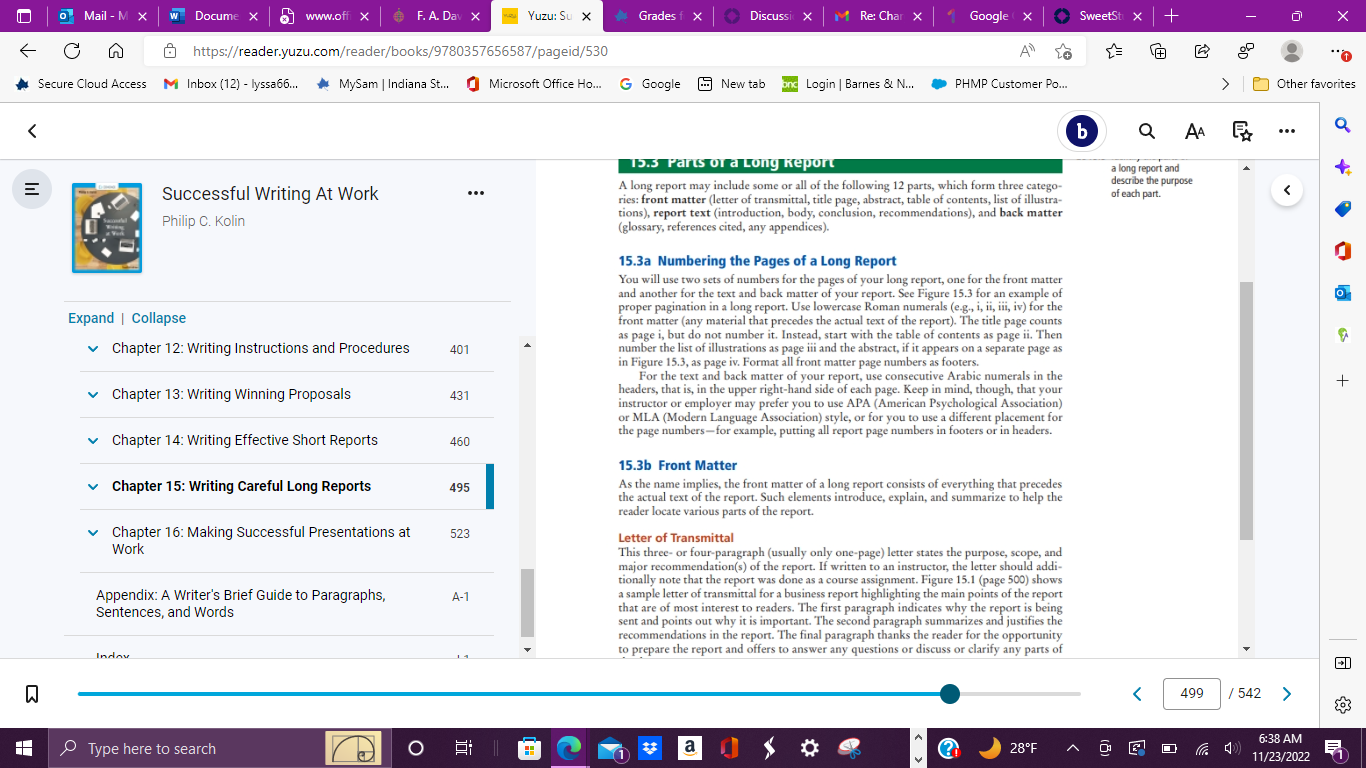Open the Read aloud icon in address bar
The image size is (1366, 768).
(x=1028, y=51)
